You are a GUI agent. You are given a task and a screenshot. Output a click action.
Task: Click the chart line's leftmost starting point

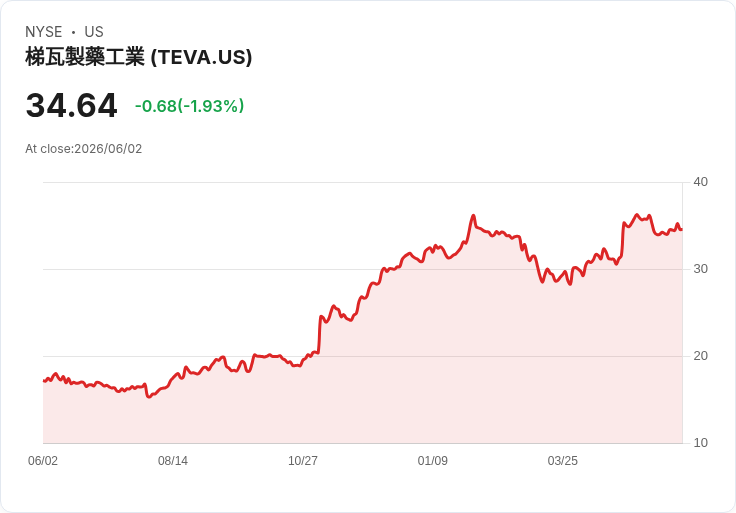(x=44, y=381)
